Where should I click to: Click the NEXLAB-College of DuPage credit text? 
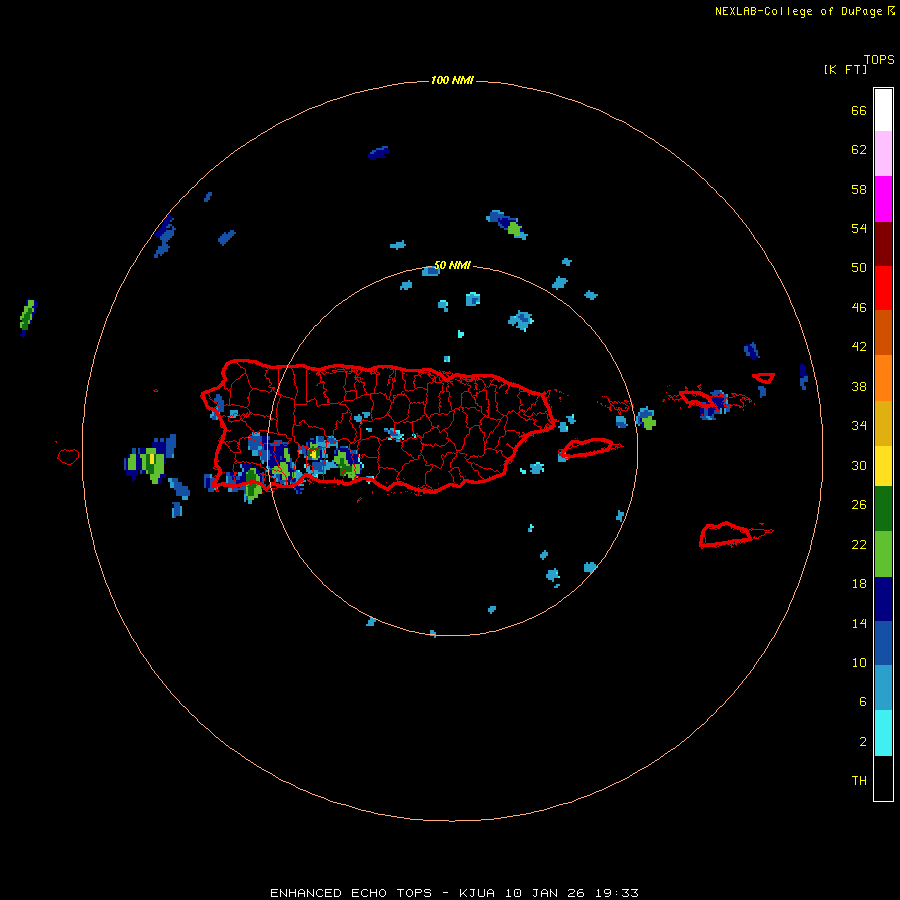point(798,11)
